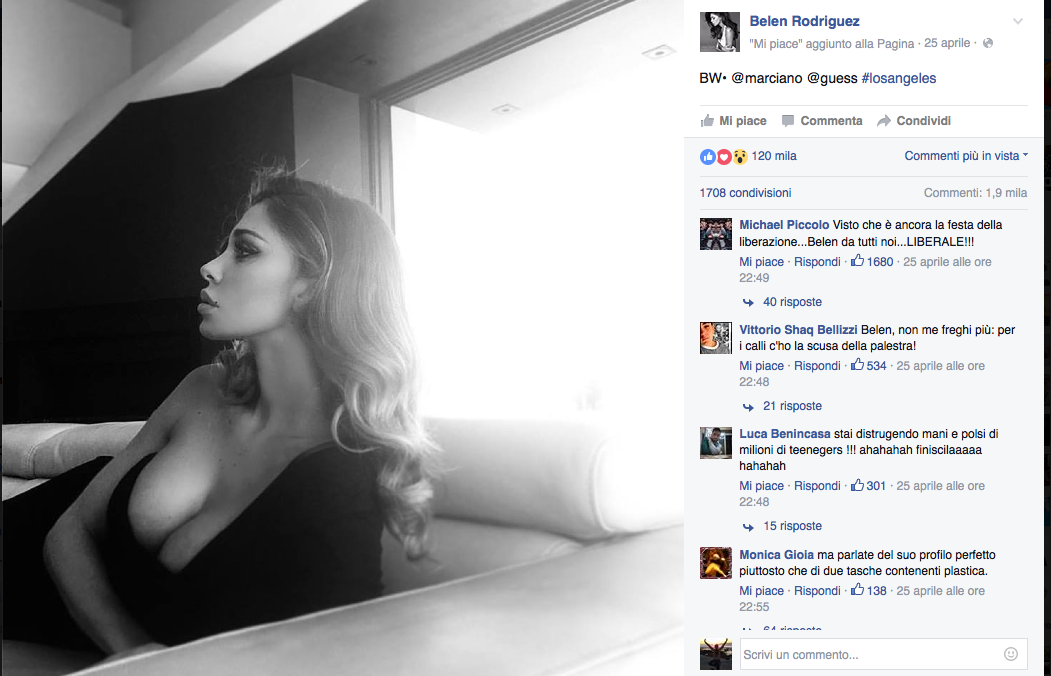This screenshot has height=676, width=1051.
Task: Click the like icon showing 1680 likes
Action: tap(857, 261)
